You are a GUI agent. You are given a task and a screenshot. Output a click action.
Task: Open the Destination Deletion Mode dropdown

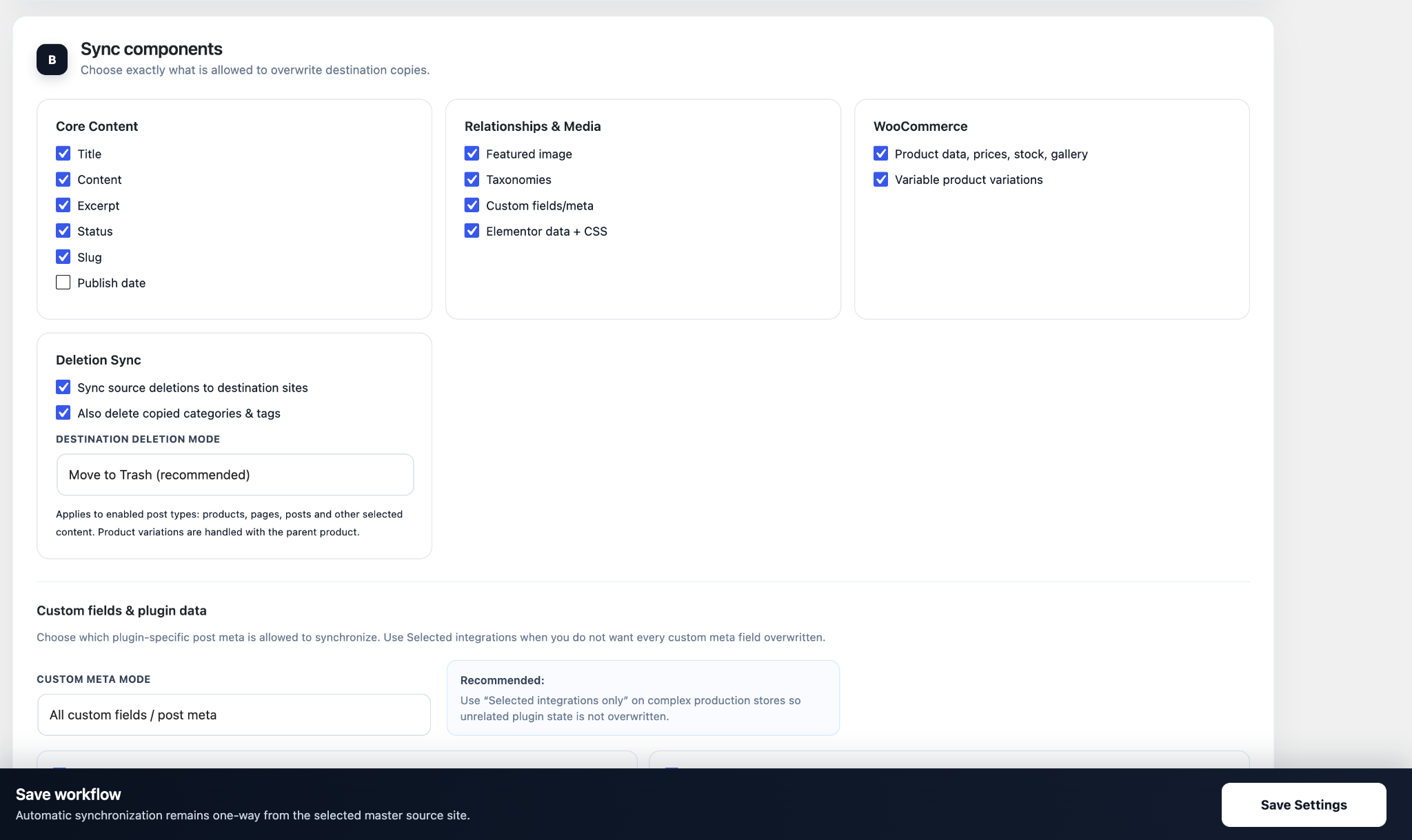[x=235, y=475]
